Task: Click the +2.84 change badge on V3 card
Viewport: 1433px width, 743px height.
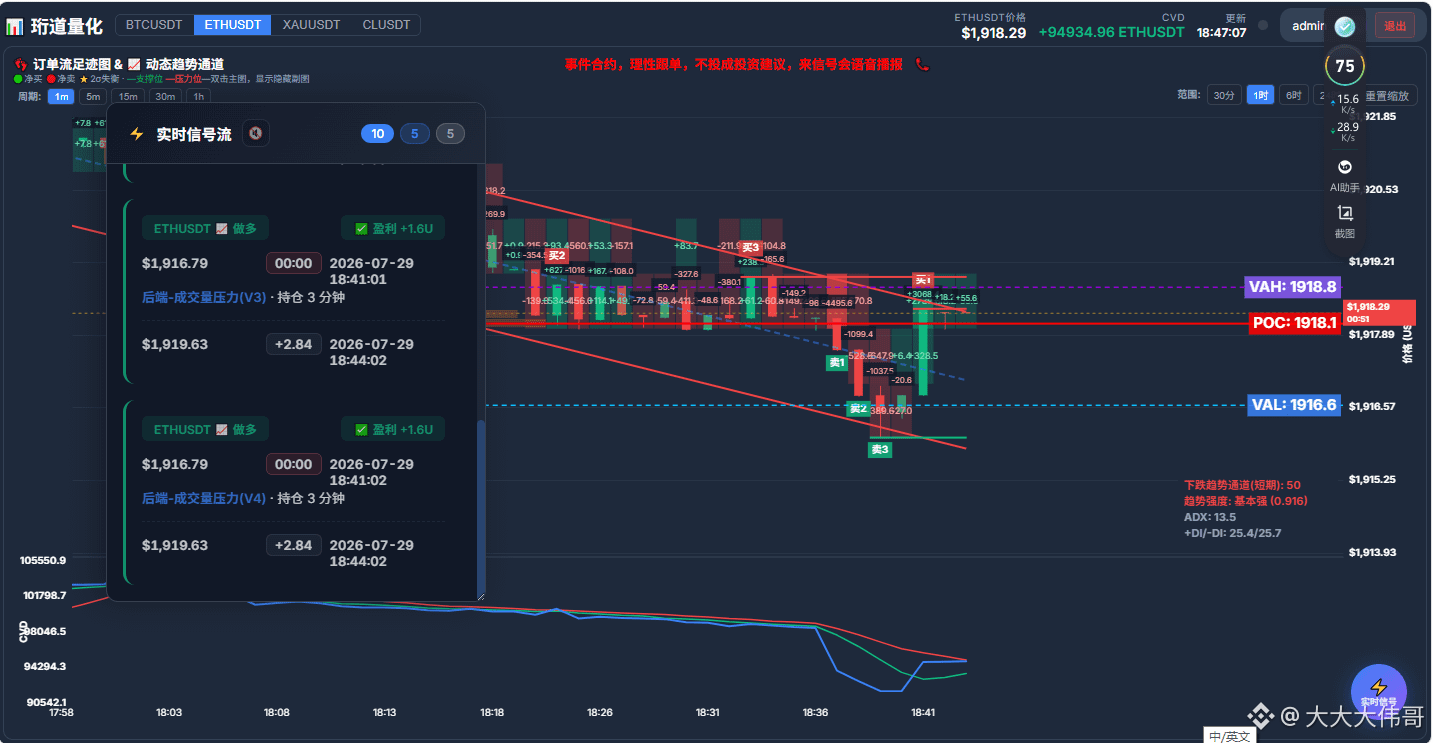Action: [294, 344]
